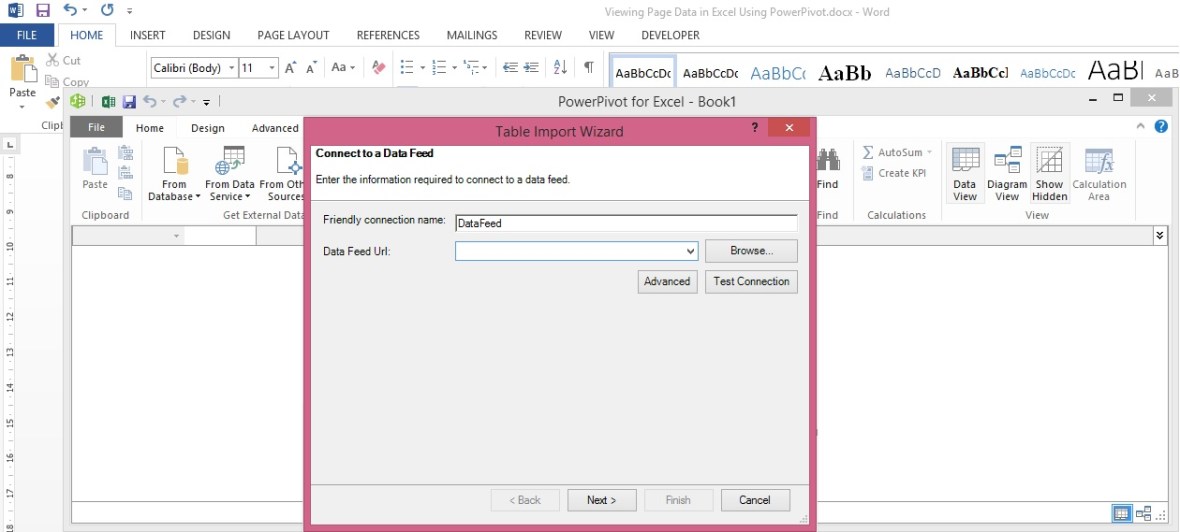Switch to Word INSERT tab
The width and height of the screenshot is (1180, 532).
[x=148, y=35]
